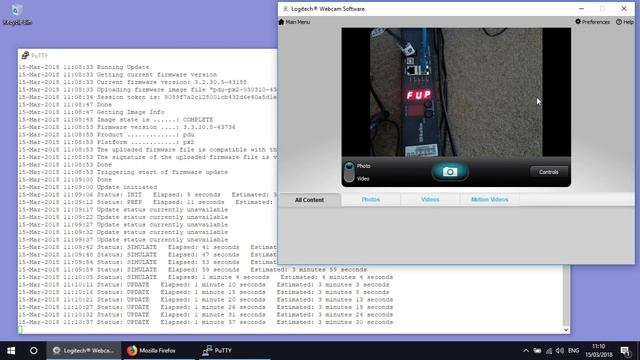Open Preferences in Logitech Webcam Software
The width and height of the screenshot is (640, 360).
[592, 22]
